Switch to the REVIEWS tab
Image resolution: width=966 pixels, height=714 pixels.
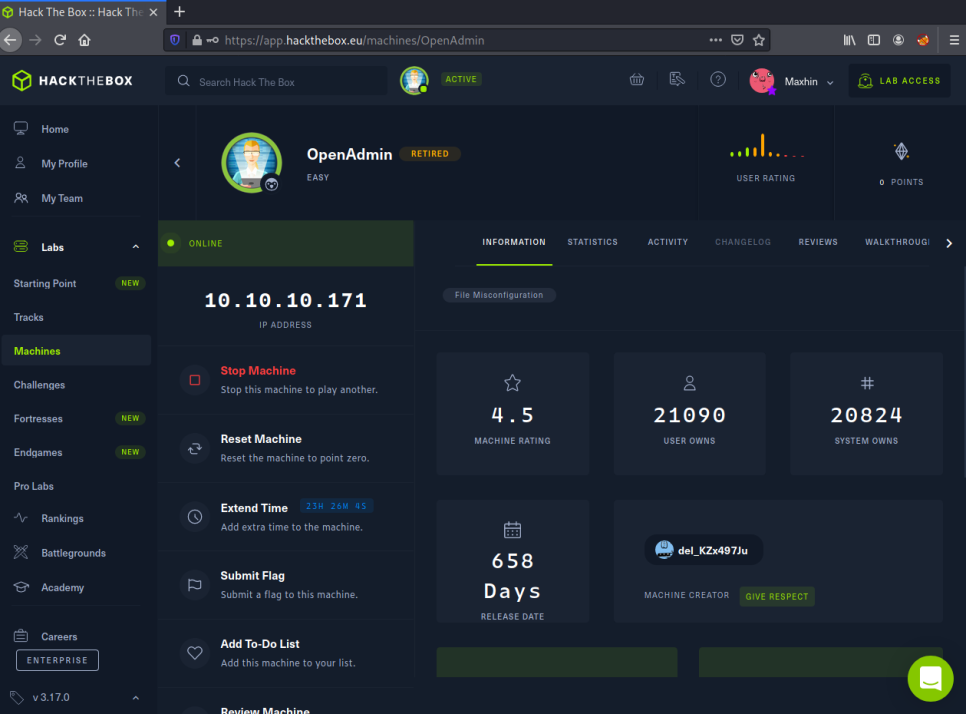tap(818, 242)
